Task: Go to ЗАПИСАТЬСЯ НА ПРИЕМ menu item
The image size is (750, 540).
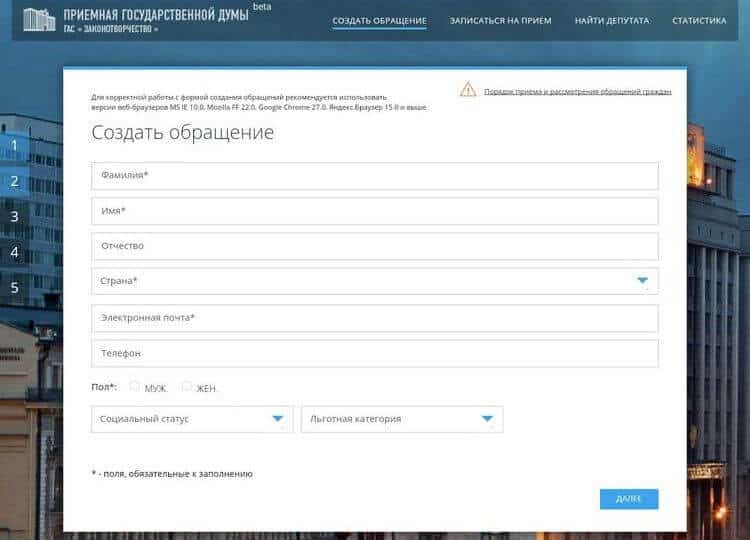Action: click(500, 21)
